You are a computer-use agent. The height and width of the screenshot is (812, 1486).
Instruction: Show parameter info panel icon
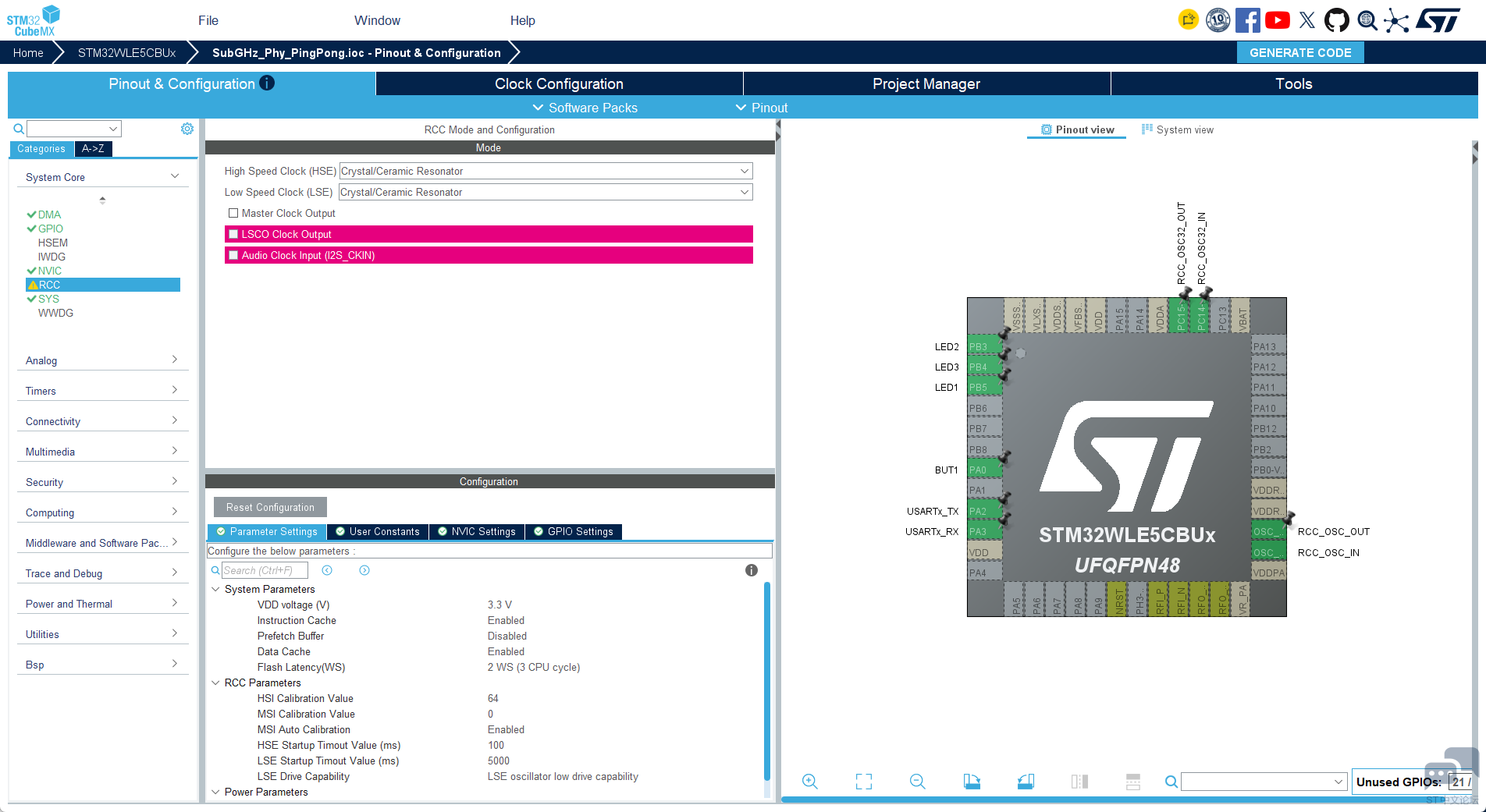pos(752,570)
